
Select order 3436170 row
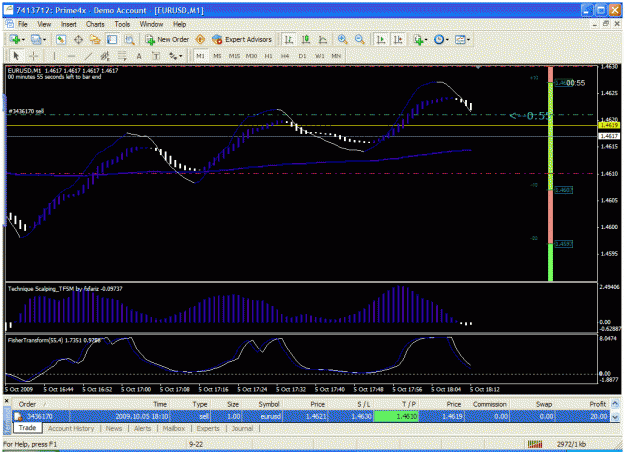[x=311, y=417]
